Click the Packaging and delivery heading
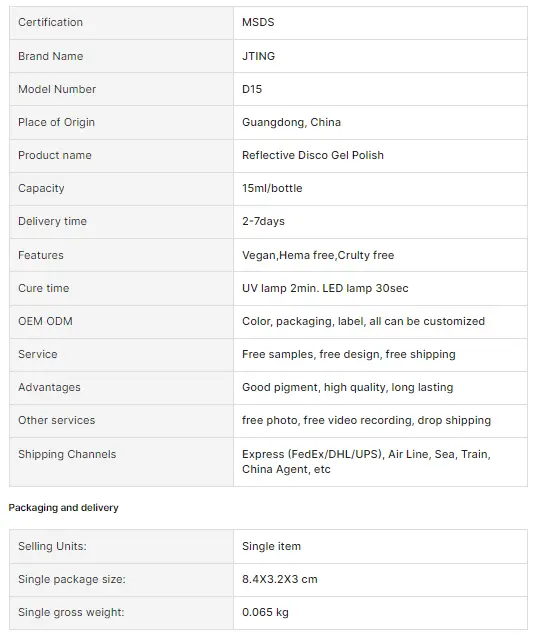The width and height of the screenshot is (545, 640). tap(63, 508)
